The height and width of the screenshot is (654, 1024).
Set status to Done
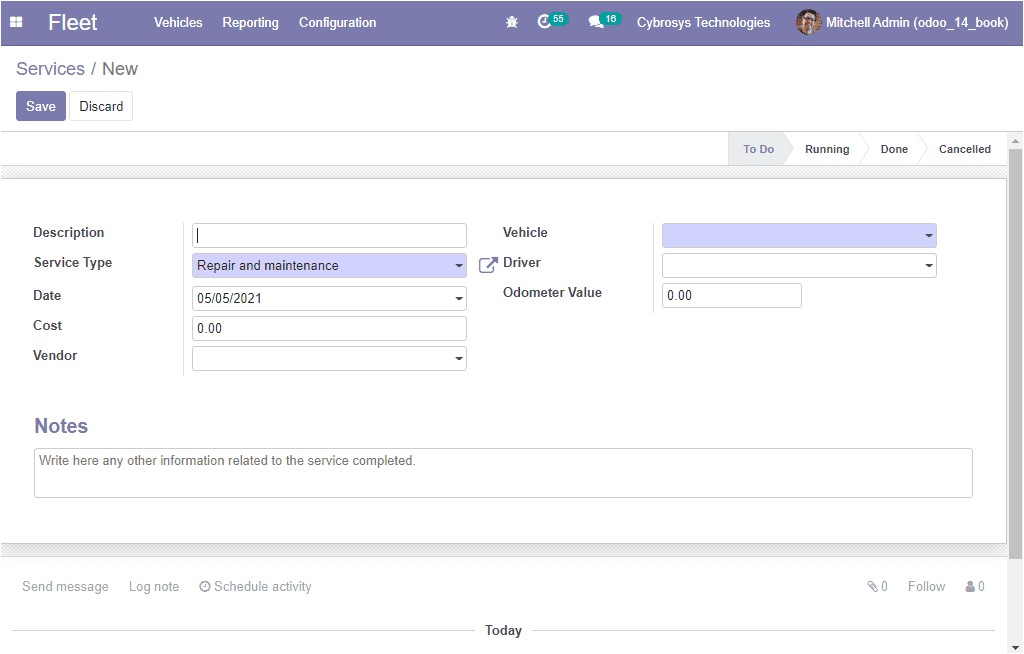point(894,149)
